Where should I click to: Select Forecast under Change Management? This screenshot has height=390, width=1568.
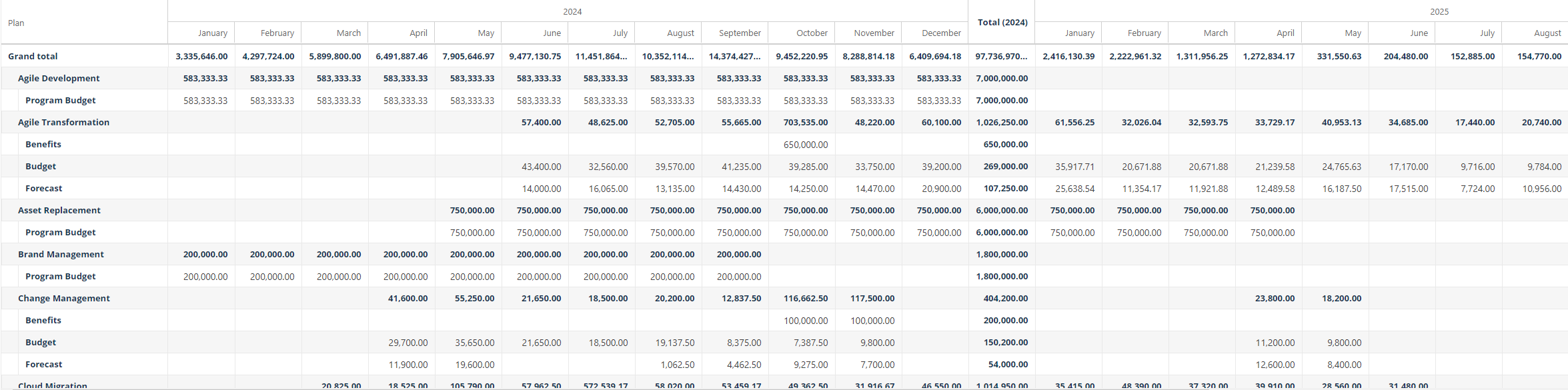pyautogui.click(x=44, y=364)
